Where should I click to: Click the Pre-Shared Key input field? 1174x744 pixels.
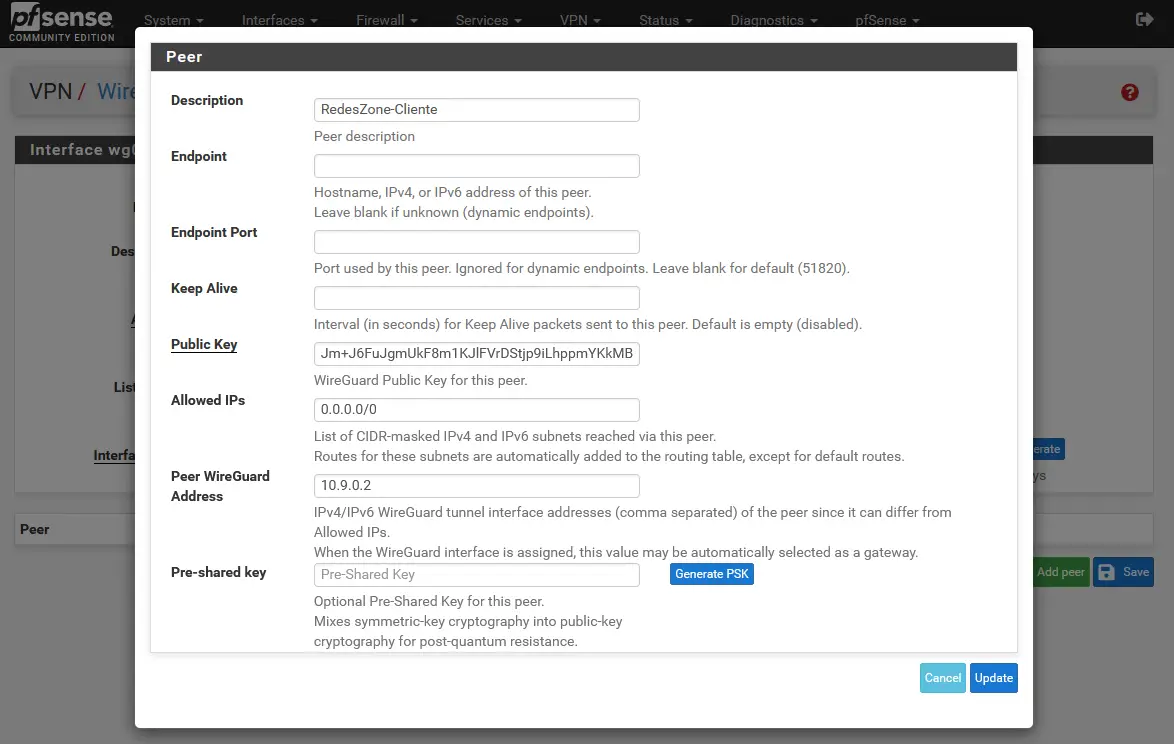pos(476,574)
